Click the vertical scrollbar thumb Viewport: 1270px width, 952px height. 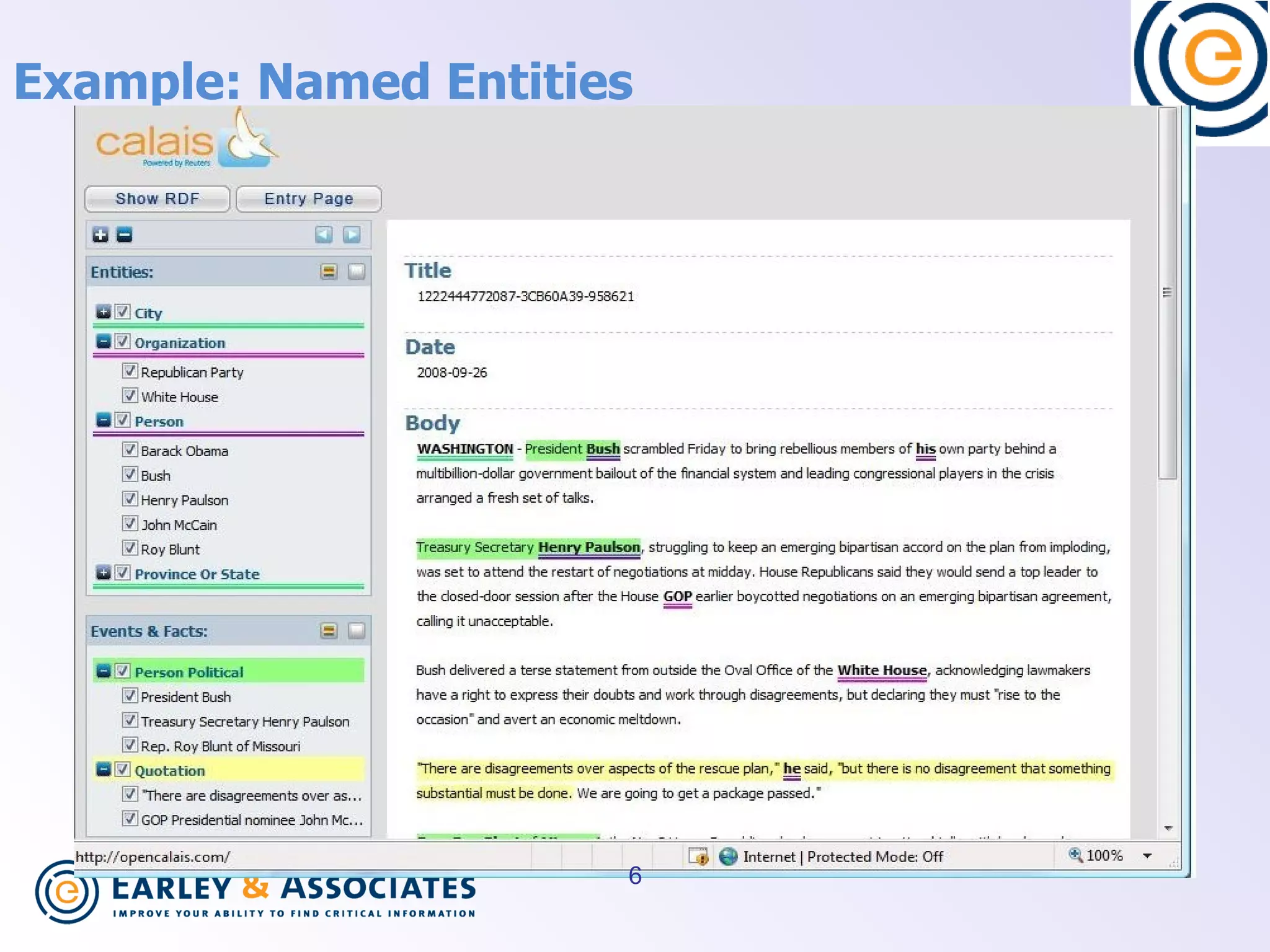coord(1168,293)
